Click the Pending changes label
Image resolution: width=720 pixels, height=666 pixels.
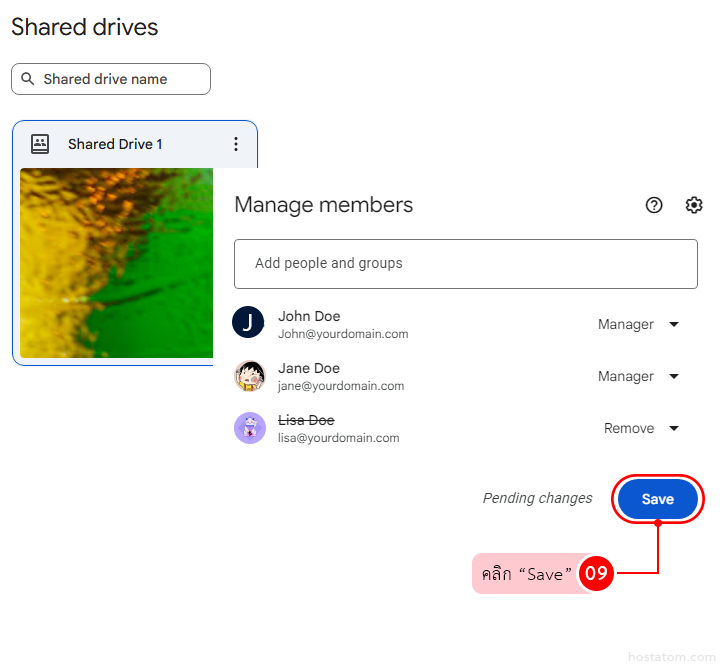(537, 498)
